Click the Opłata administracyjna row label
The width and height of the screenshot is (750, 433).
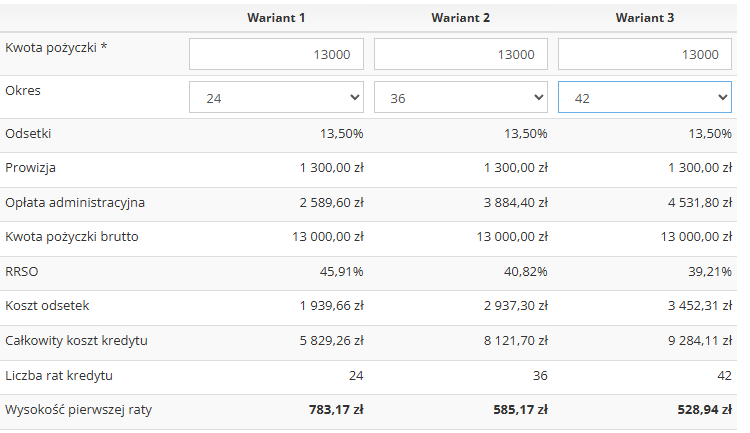[75, 202]
